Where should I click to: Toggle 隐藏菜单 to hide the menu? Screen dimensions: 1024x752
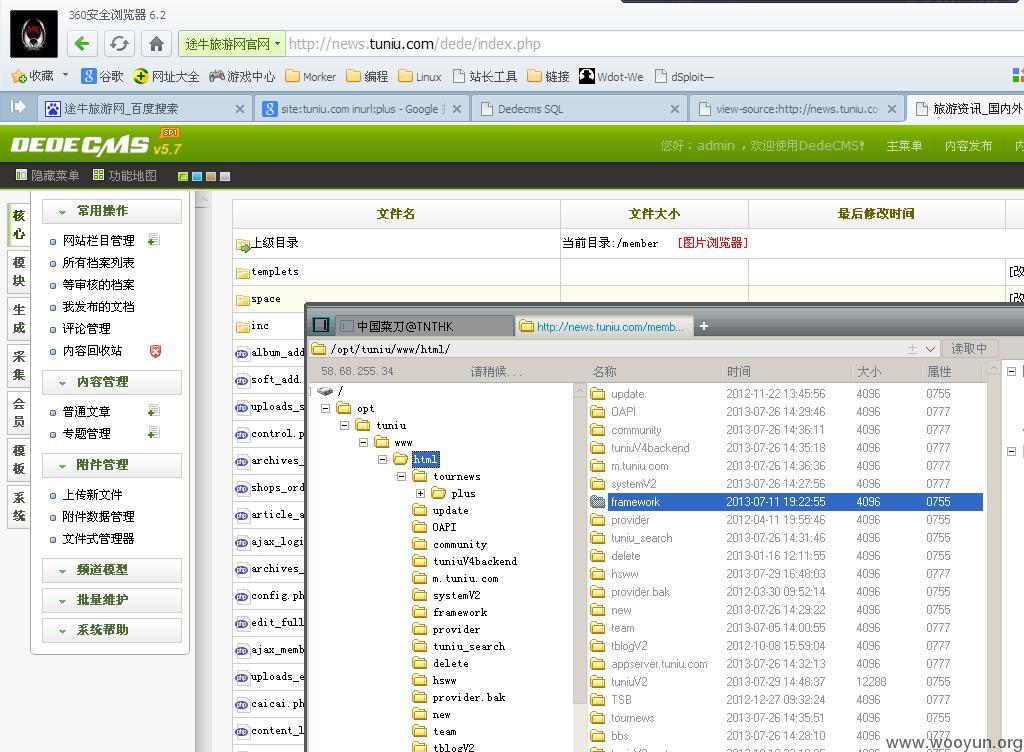pyautogui.click(x=47, y=176)
